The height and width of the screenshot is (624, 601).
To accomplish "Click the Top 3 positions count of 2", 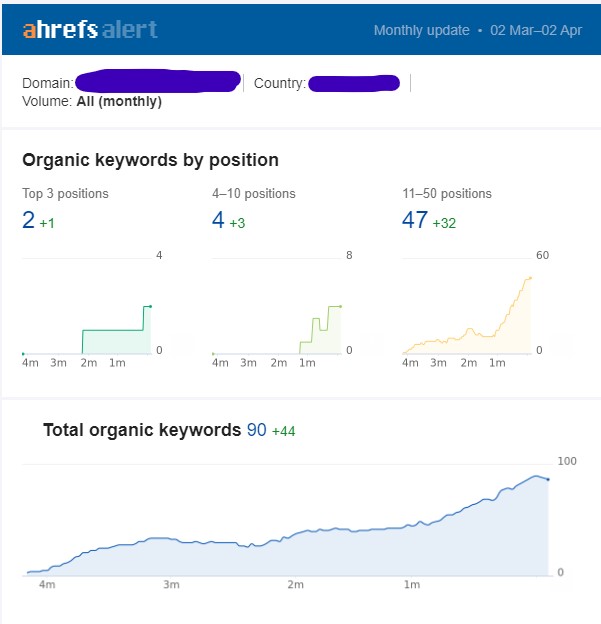I will (28, 221).
